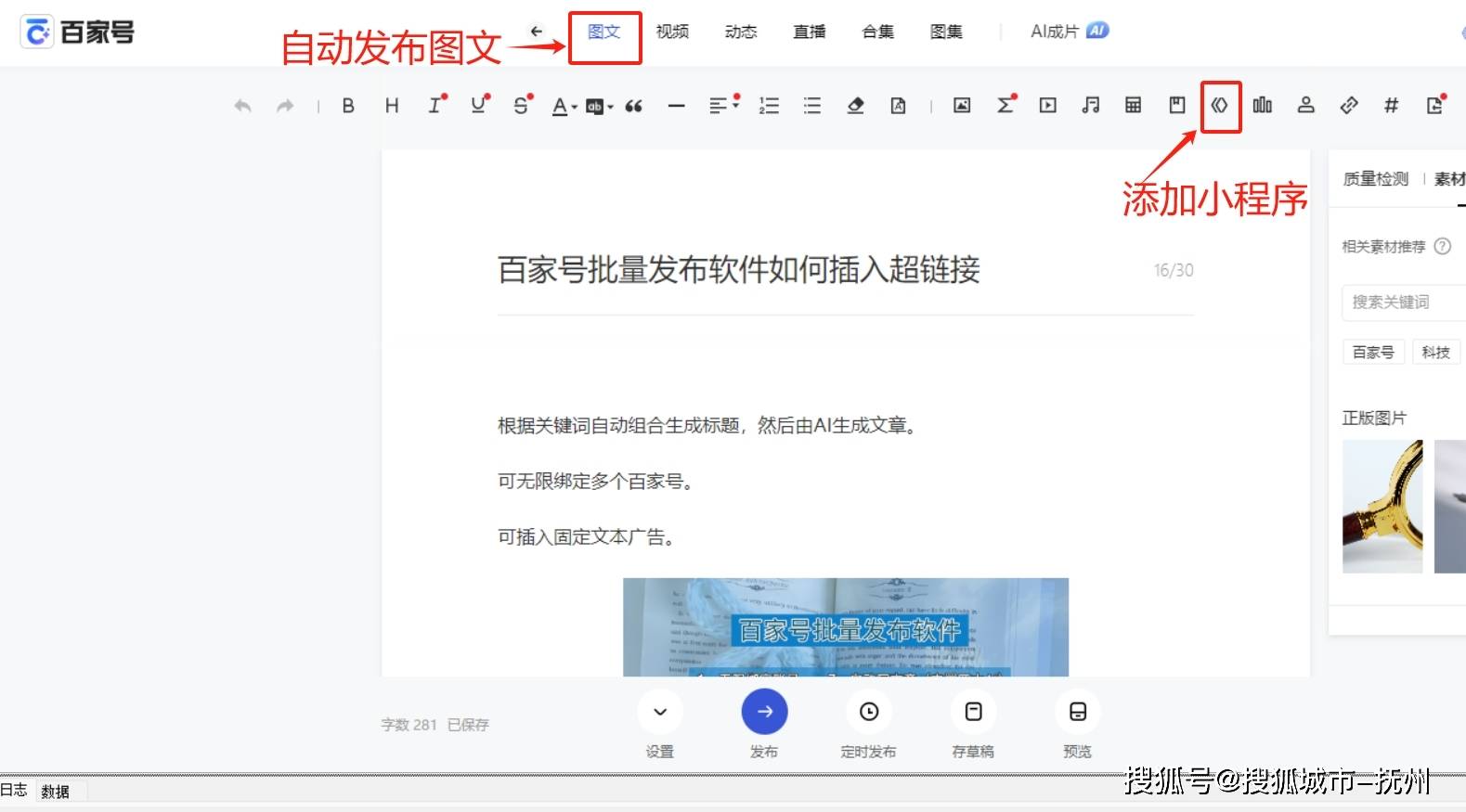Click the document template icon after eraser
Screen dimensions: 1466x812
tap(898, 106)
